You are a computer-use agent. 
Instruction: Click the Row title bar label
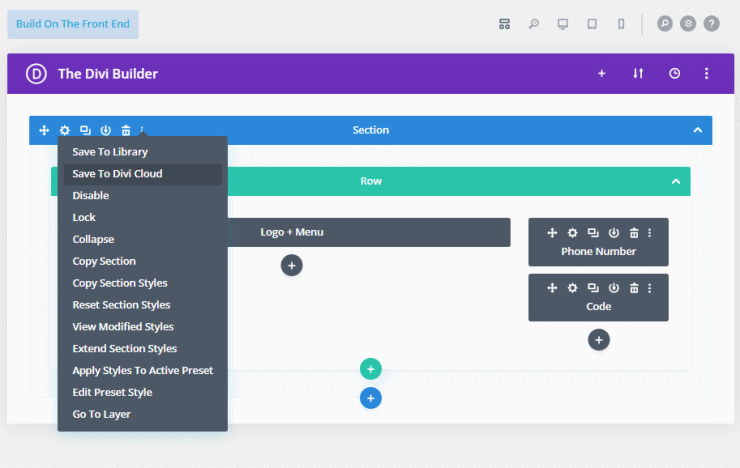[371, 181]
